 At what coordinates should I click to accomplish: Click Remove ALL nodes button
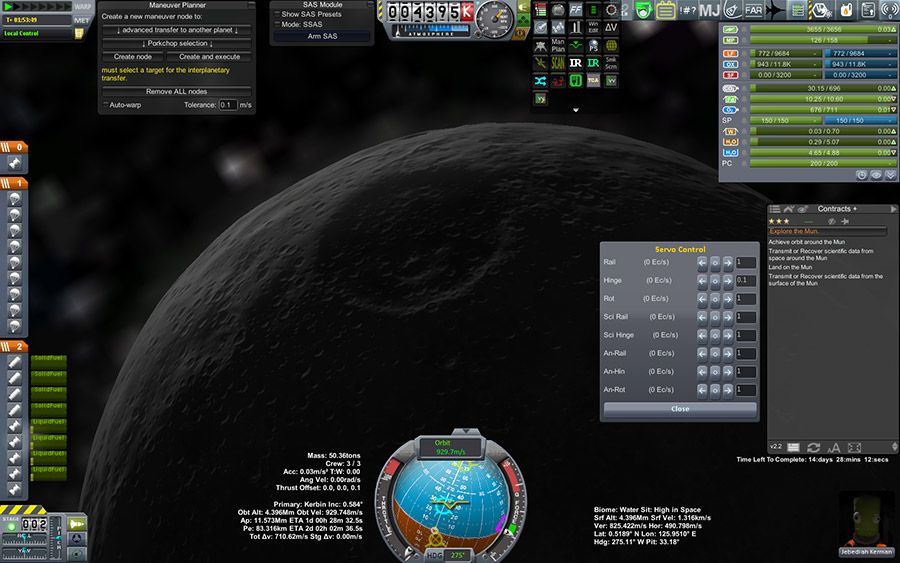pos(177,91)
